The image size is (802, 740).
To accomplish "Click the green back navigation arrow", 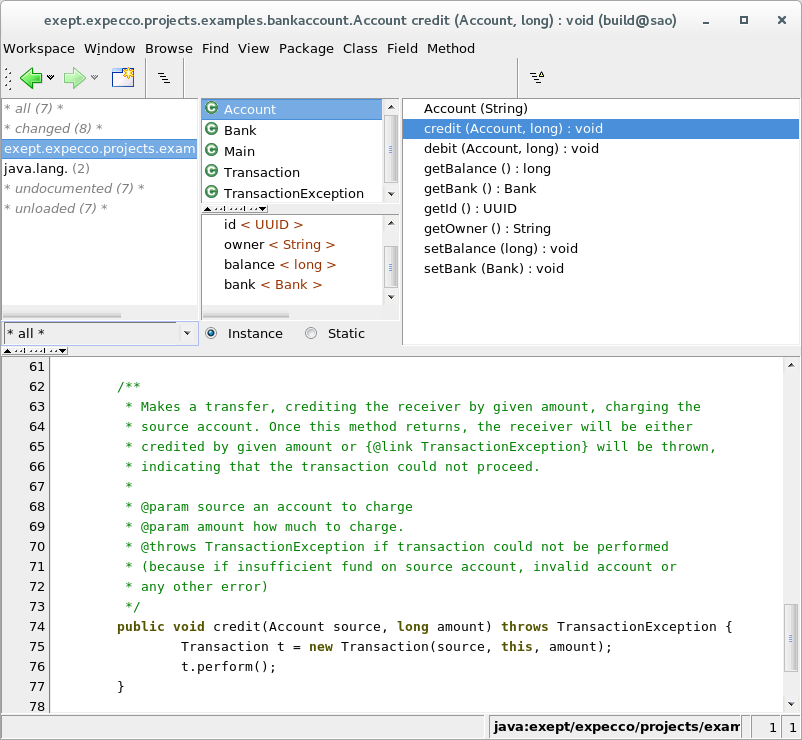I will [x=31, y=77].
